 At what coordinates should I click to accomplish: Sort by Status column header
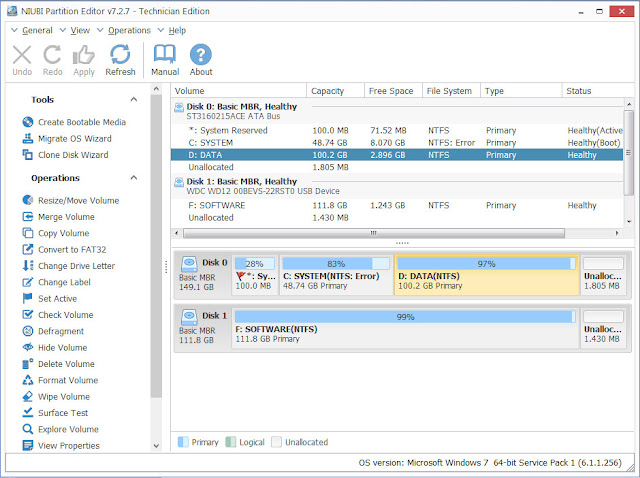(598, 91)
